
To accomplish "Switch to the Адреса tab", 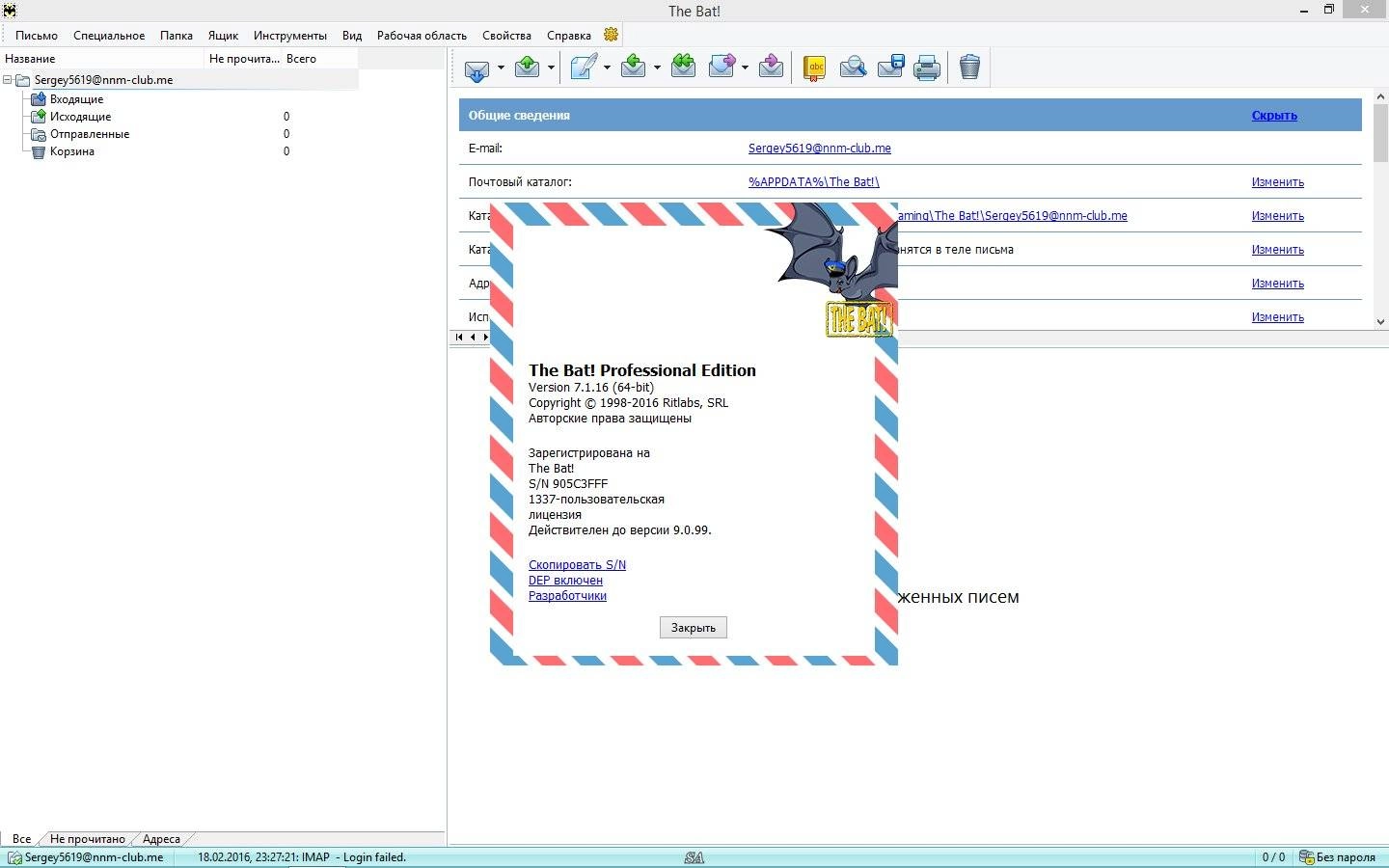I will pos(161,839).
